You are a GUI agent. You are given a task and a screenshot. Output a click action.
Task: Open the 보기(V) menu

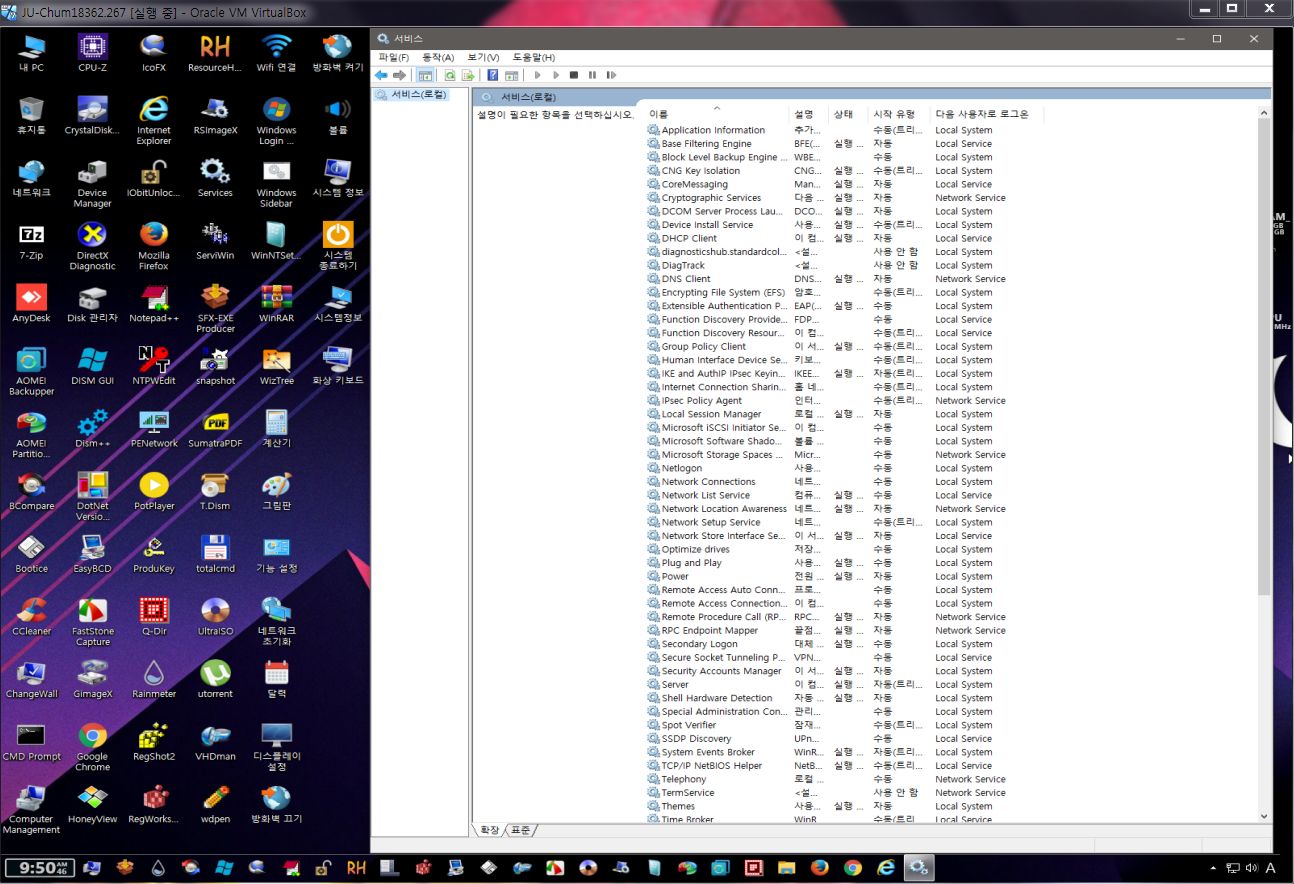click(483, 57)
